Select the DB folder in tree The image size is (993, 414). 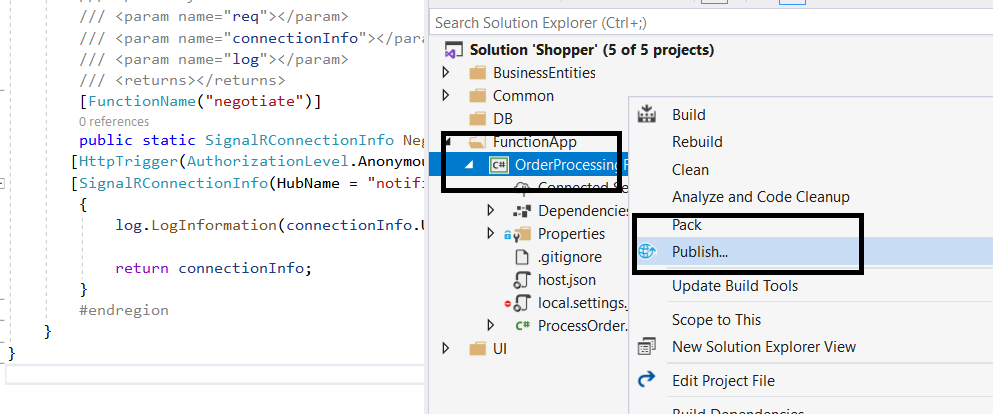coord(503,118)
